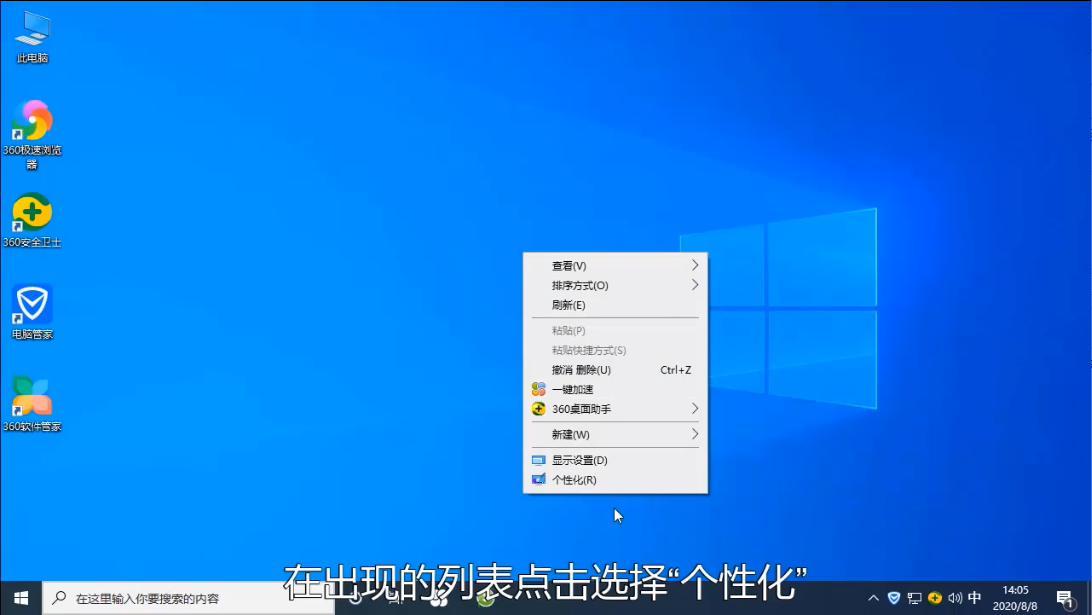The width and height of the screenshot is (1092, 615).
Task: Open the 360桌面助手 submenu
Action: click(x=581, y=409)
